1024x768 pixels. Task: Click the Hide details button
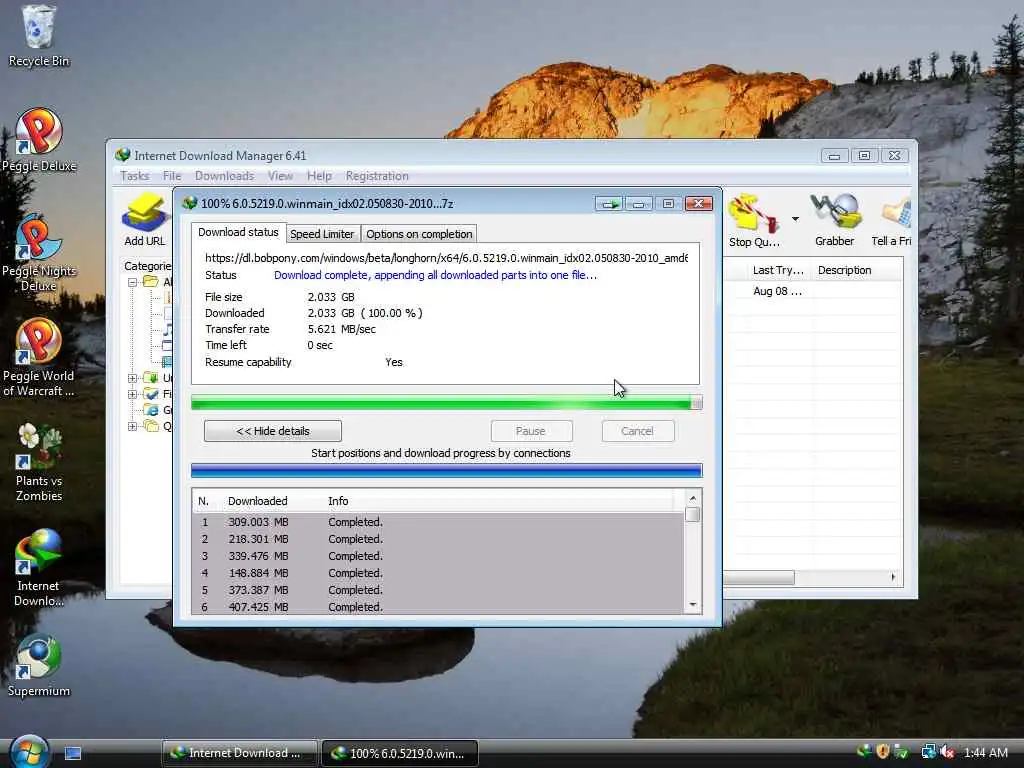coord(273,431)
